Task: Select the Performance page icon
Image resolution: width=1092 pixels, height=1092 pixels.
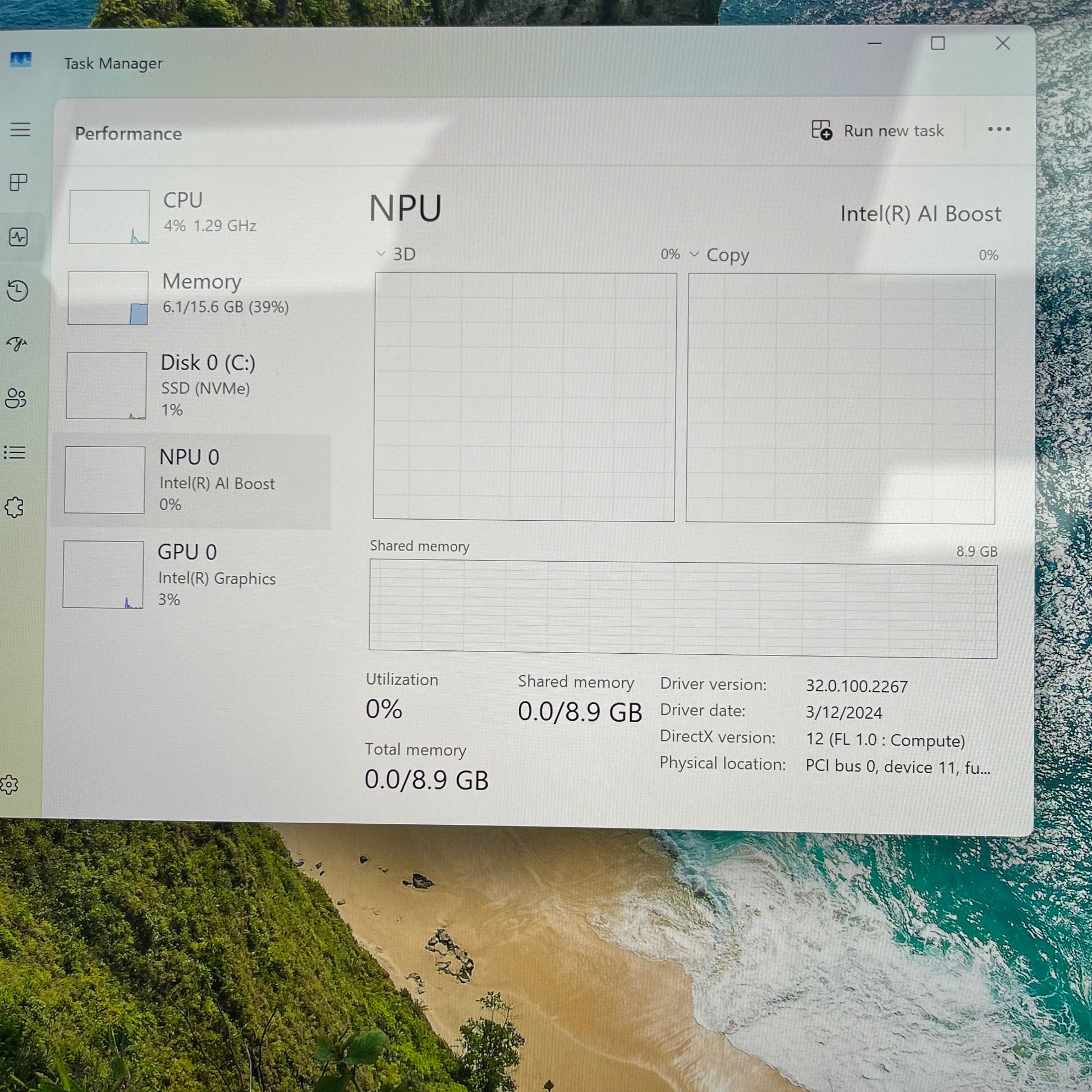Action: (19, 236)
